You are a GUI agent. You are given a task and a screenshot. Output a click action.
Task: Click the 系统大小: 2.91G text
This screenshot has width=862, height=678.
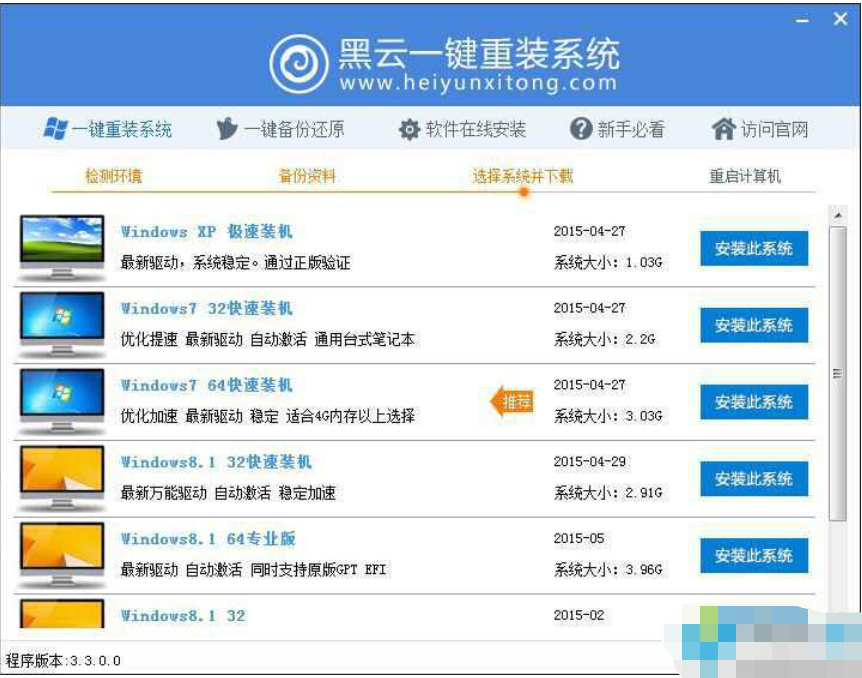607,493
